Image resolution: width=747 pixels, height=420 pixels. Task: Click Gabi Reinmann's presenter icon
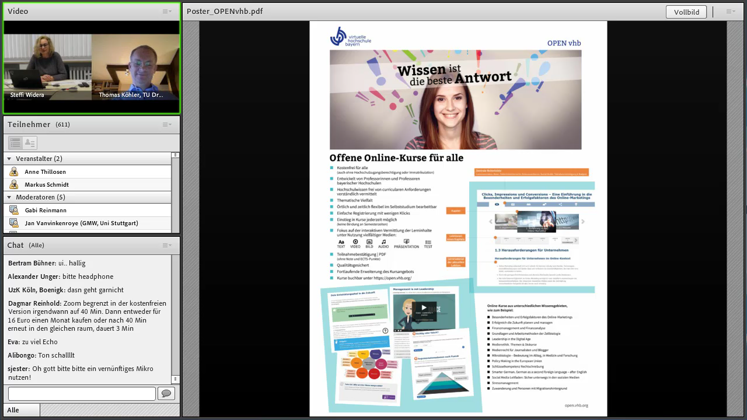[x=14, y=211]
